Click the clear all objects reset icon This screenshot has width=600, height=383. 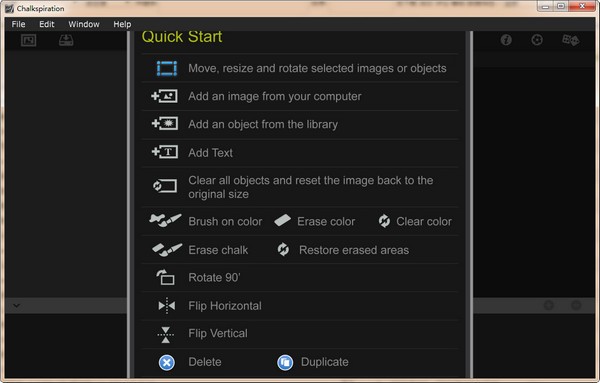tap(165, 186)
